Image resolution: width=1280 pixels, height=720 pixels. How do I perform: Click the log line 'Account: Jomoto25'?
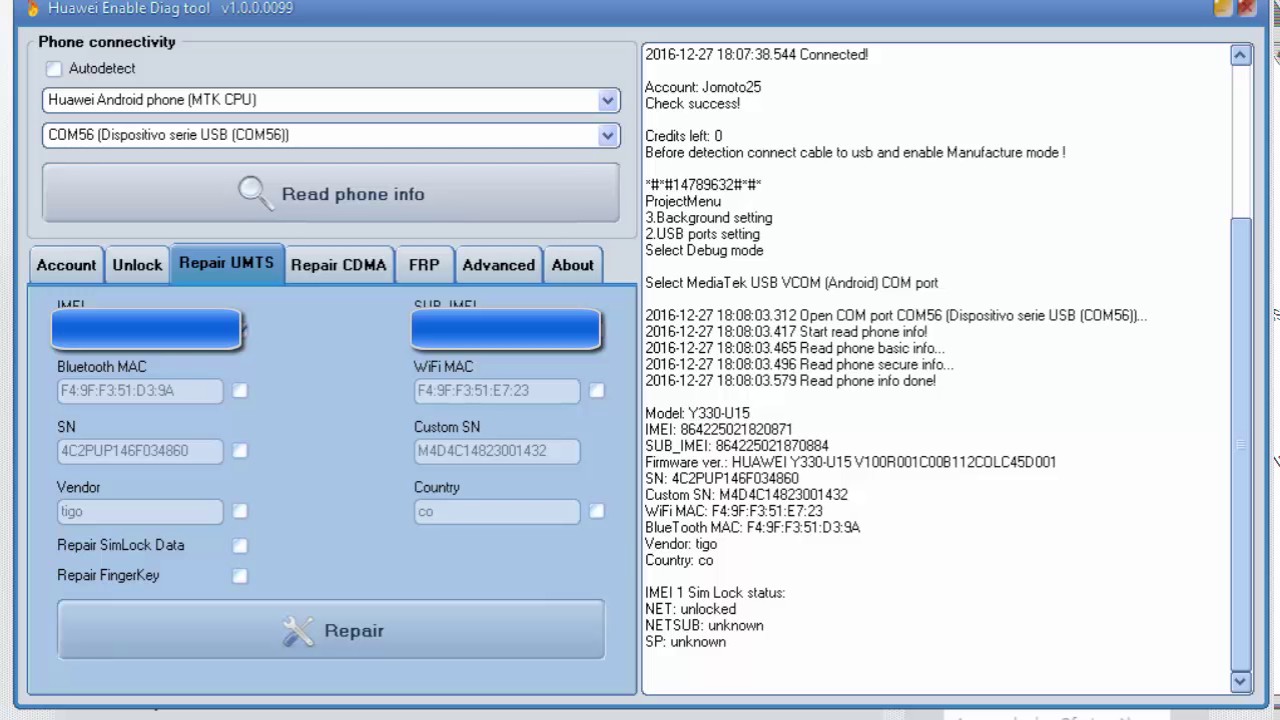click(703, 87)
